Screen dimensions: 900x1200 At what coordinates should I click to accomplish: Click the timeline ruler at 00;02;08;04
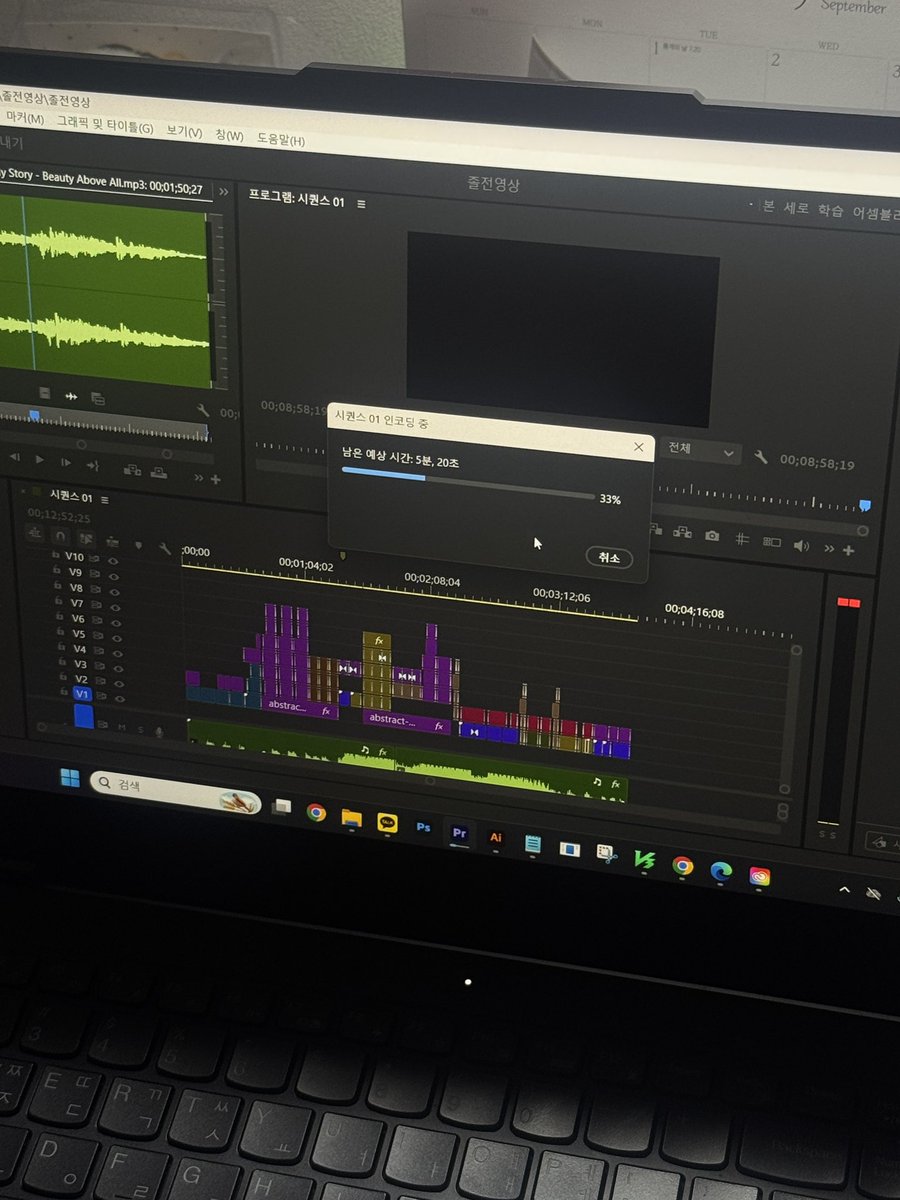[432, 581]
